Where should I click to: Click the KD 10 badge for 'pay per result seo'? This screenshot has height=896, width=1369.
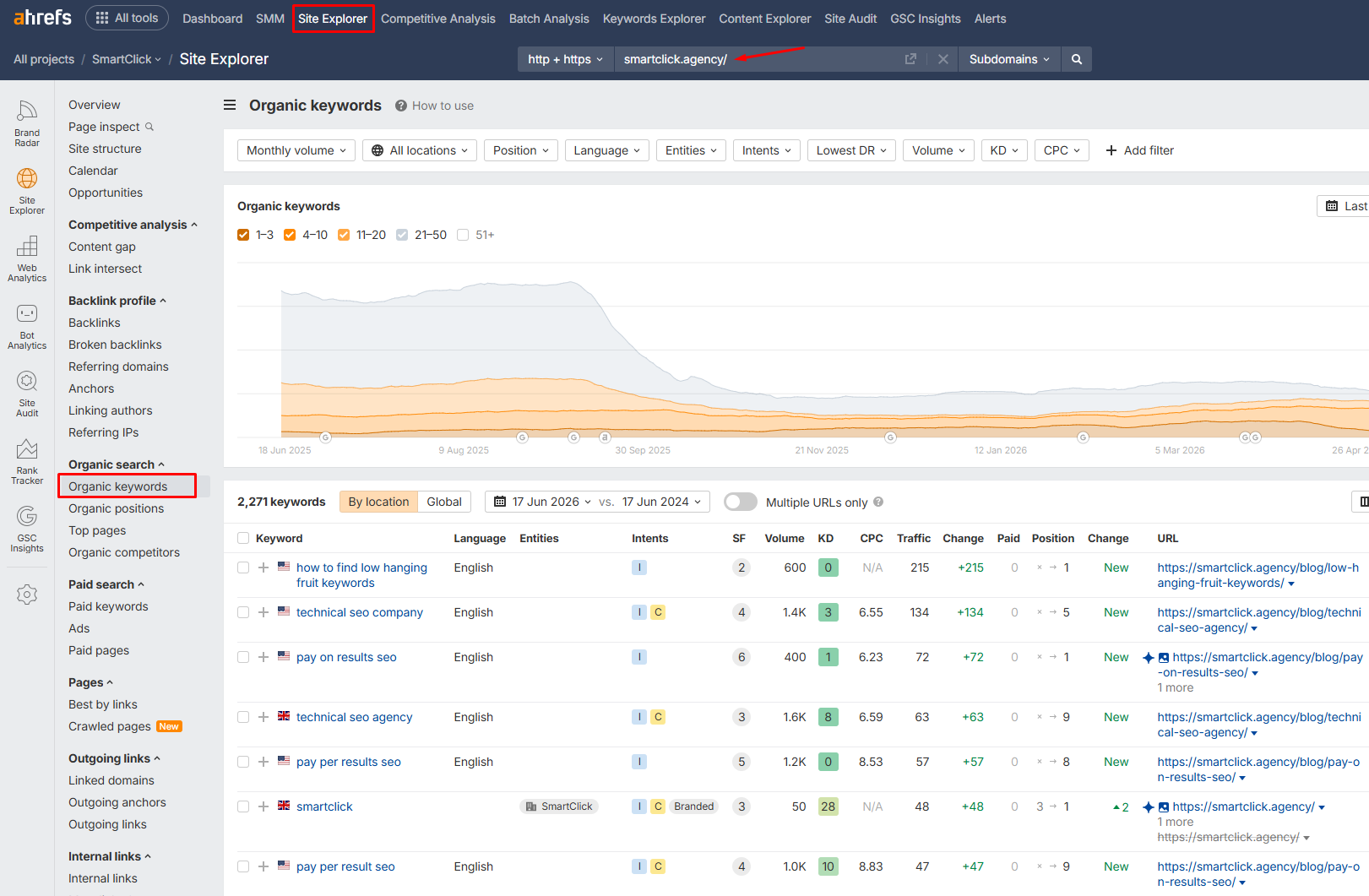828,866
